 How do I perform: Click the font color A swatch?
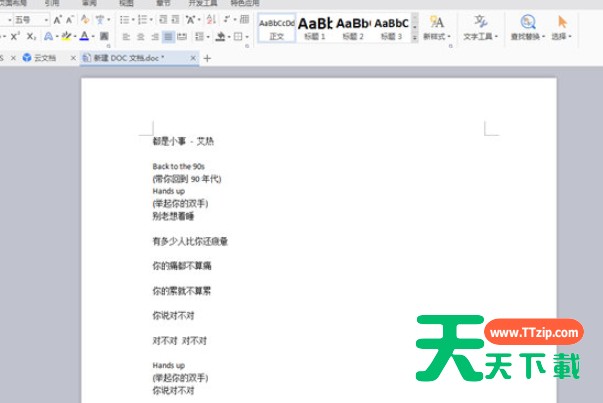(x=83, y=37)
